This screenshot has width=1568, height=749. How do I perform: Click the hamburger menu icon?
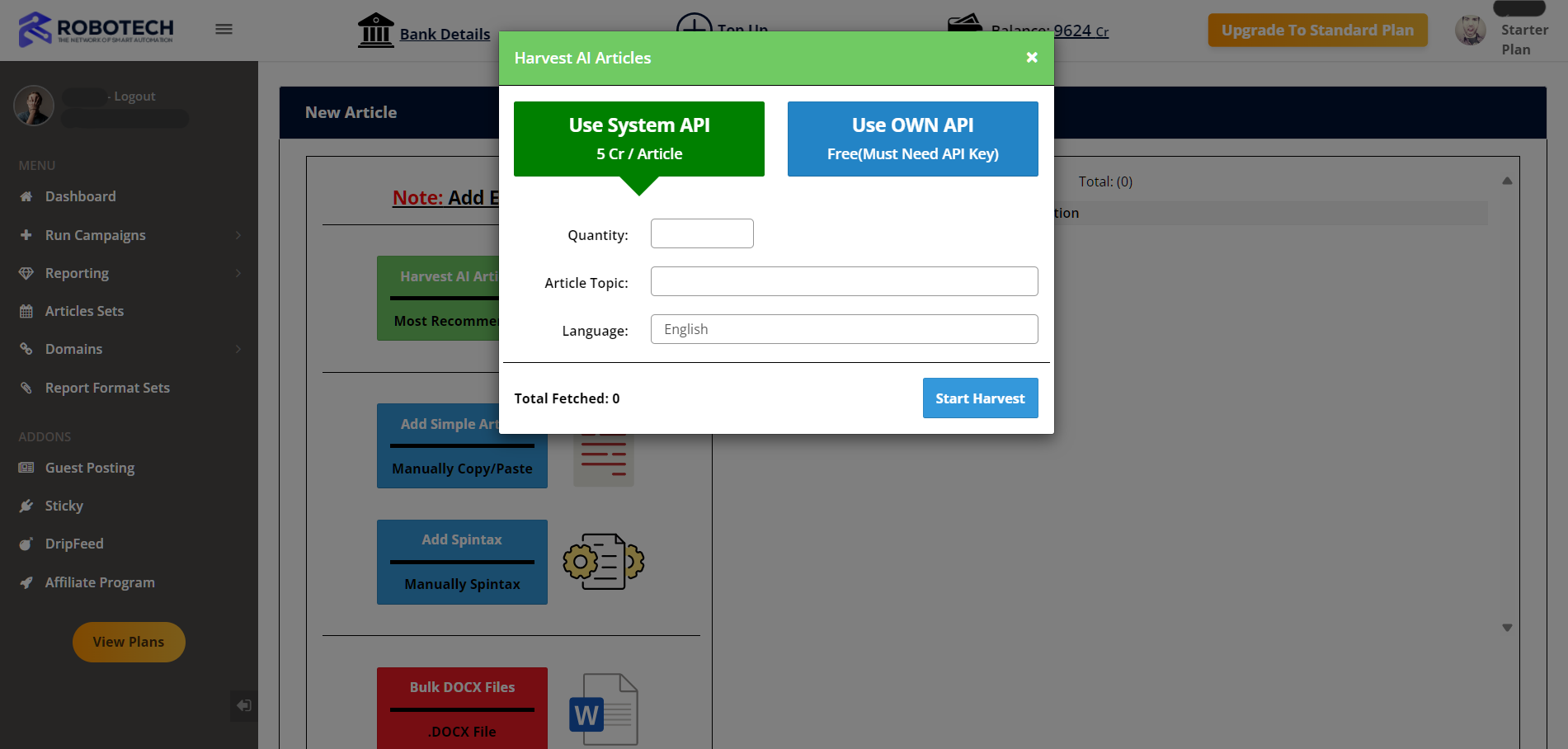pos(224,30)
